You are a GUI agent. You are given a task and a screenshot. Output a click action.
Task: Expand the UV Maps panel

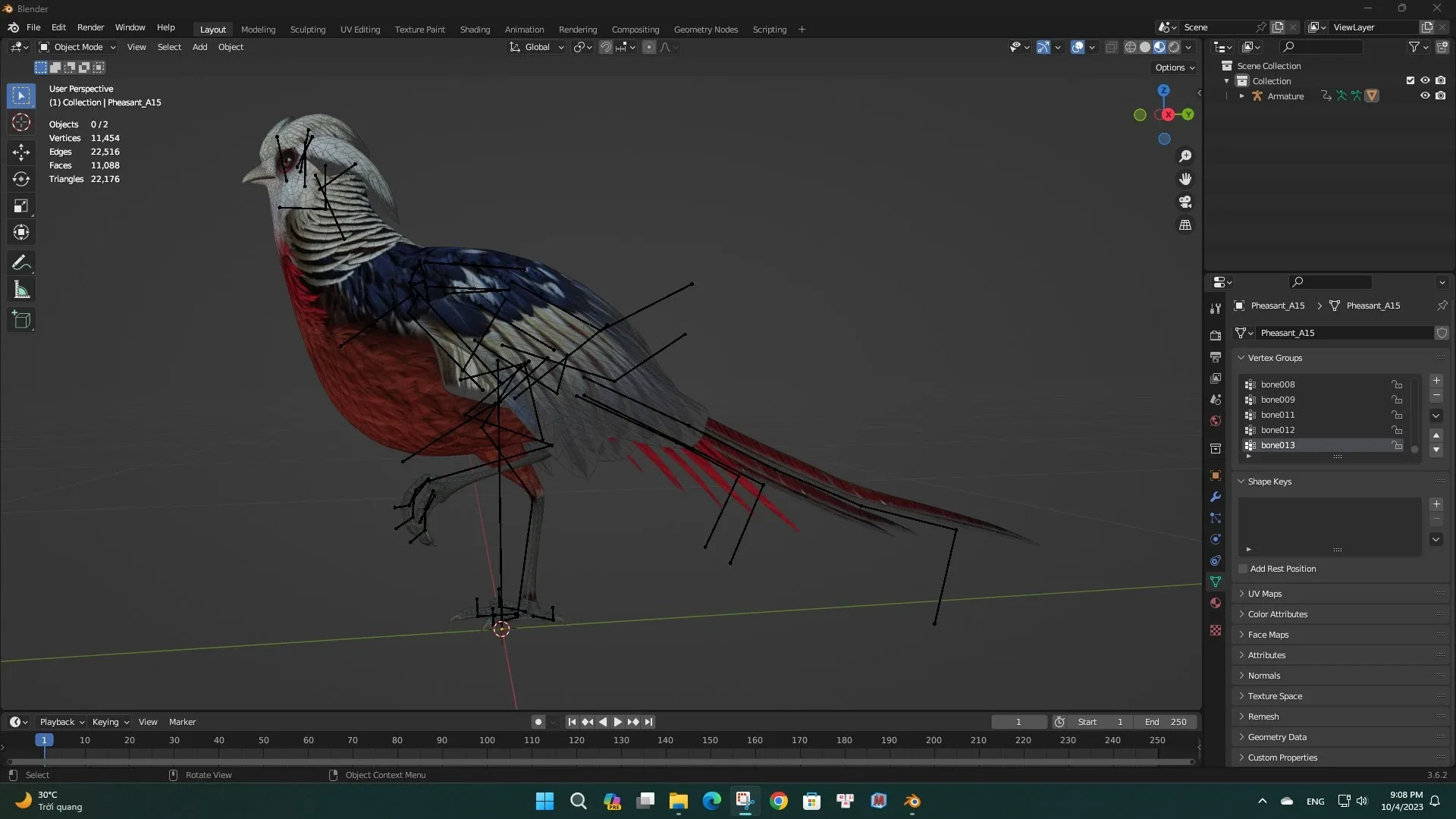click(1241, 594)
